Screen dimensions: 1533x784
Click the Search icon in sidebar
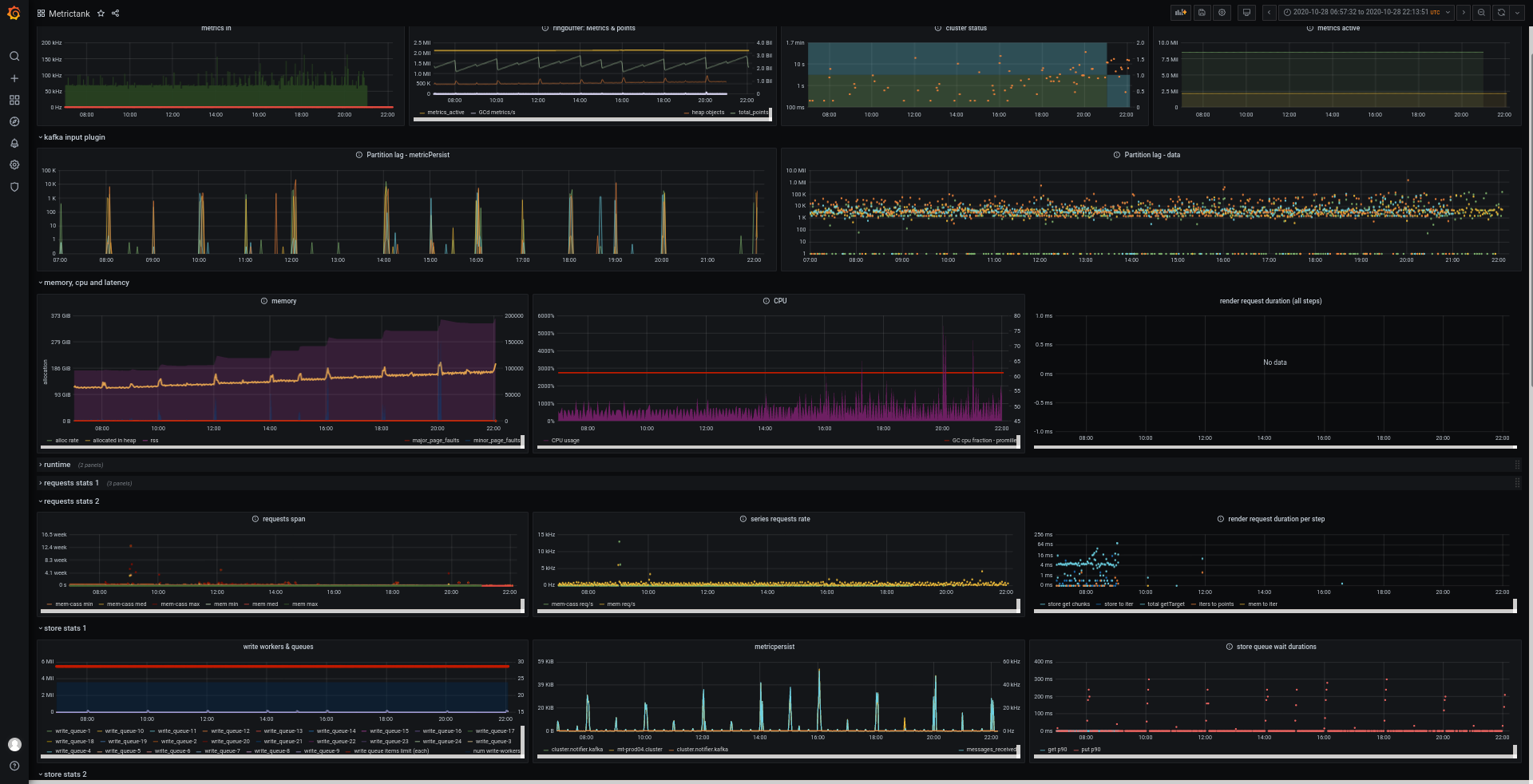pos(14,57)
